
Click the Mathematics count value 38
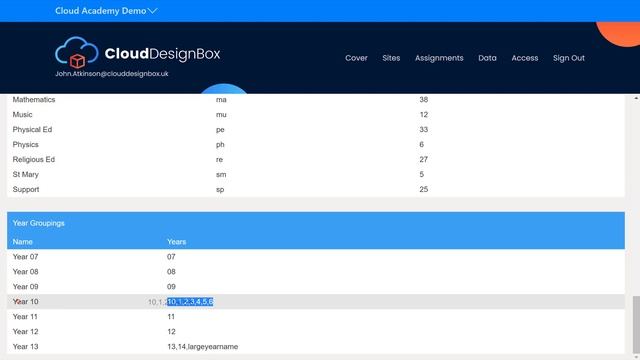423,100
